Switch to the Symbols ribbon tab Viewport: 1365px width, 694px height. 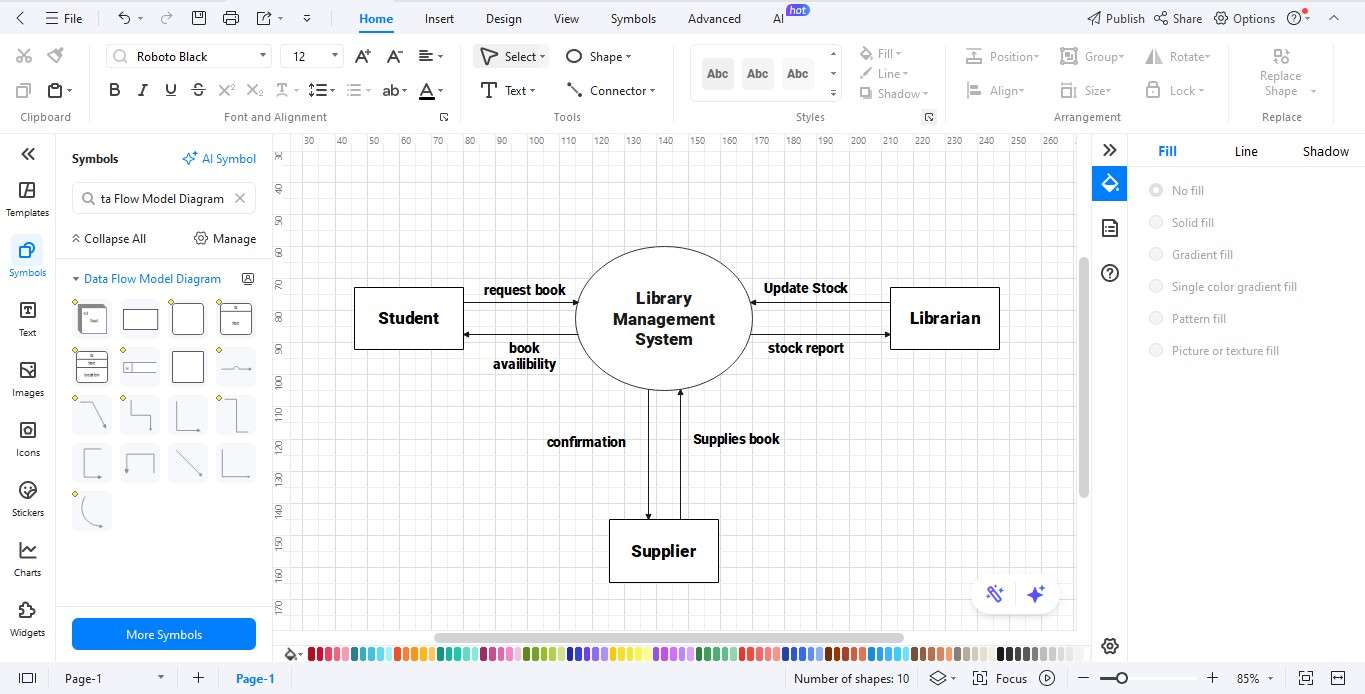[633, 18]
